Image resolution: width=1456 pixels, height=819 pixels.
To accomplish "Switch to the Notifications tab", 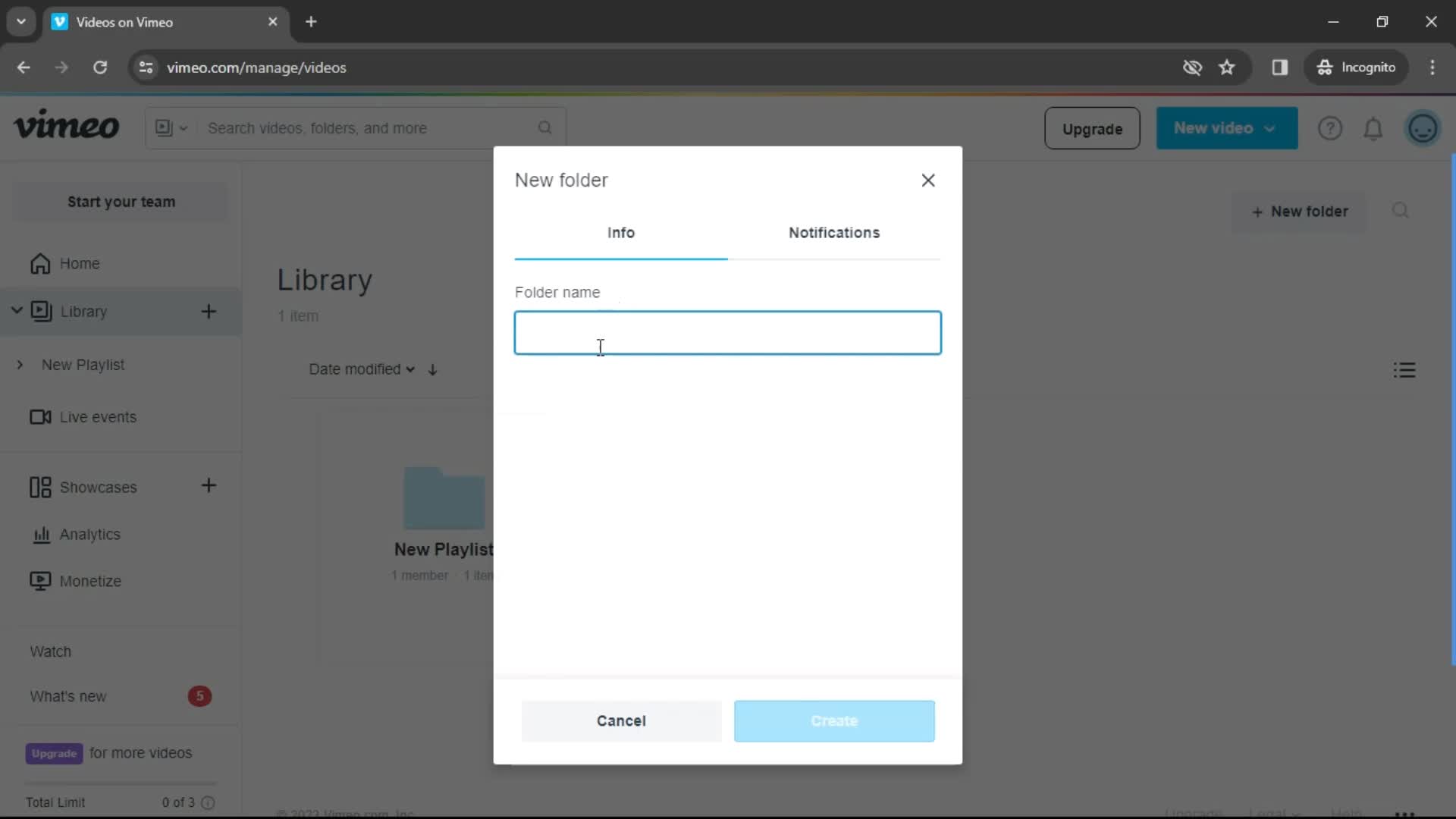I will click(833, 232).
